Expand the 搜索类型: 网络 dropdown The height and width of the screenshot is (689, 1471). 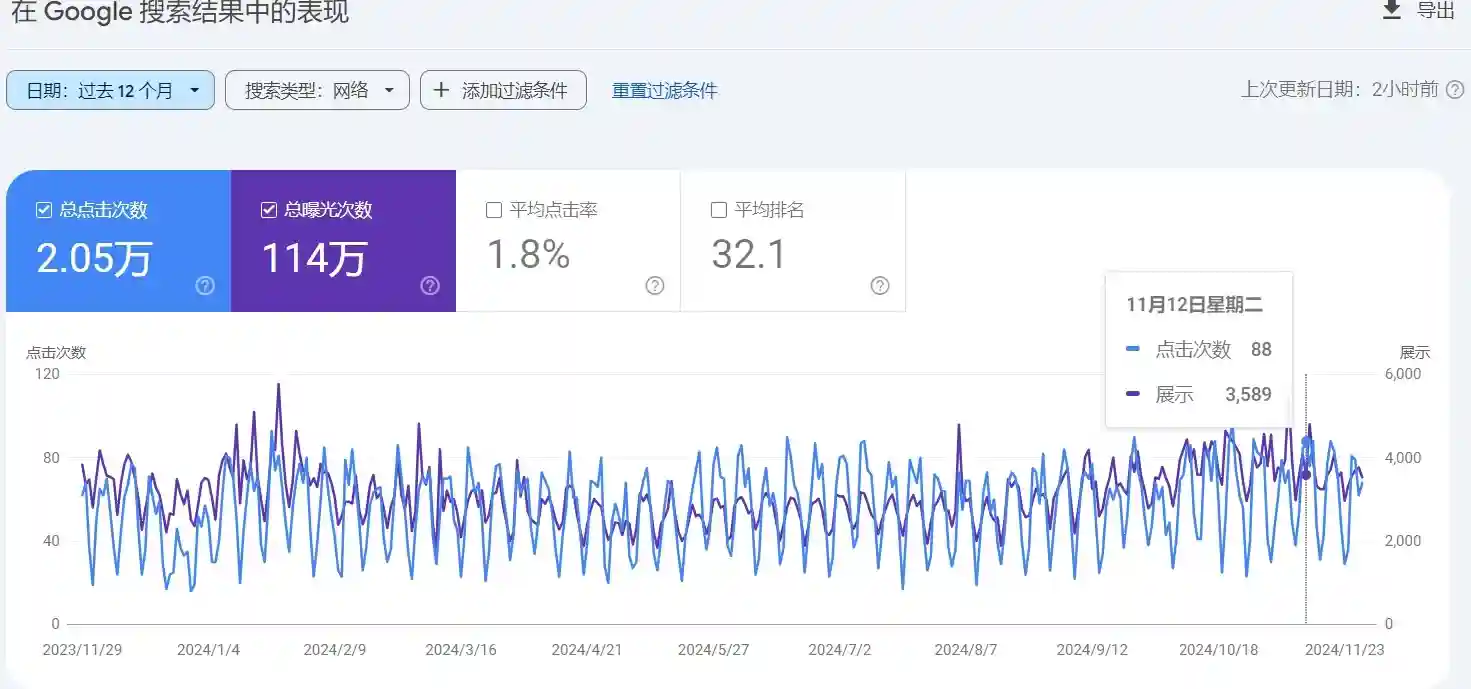(x=316, y=89)
